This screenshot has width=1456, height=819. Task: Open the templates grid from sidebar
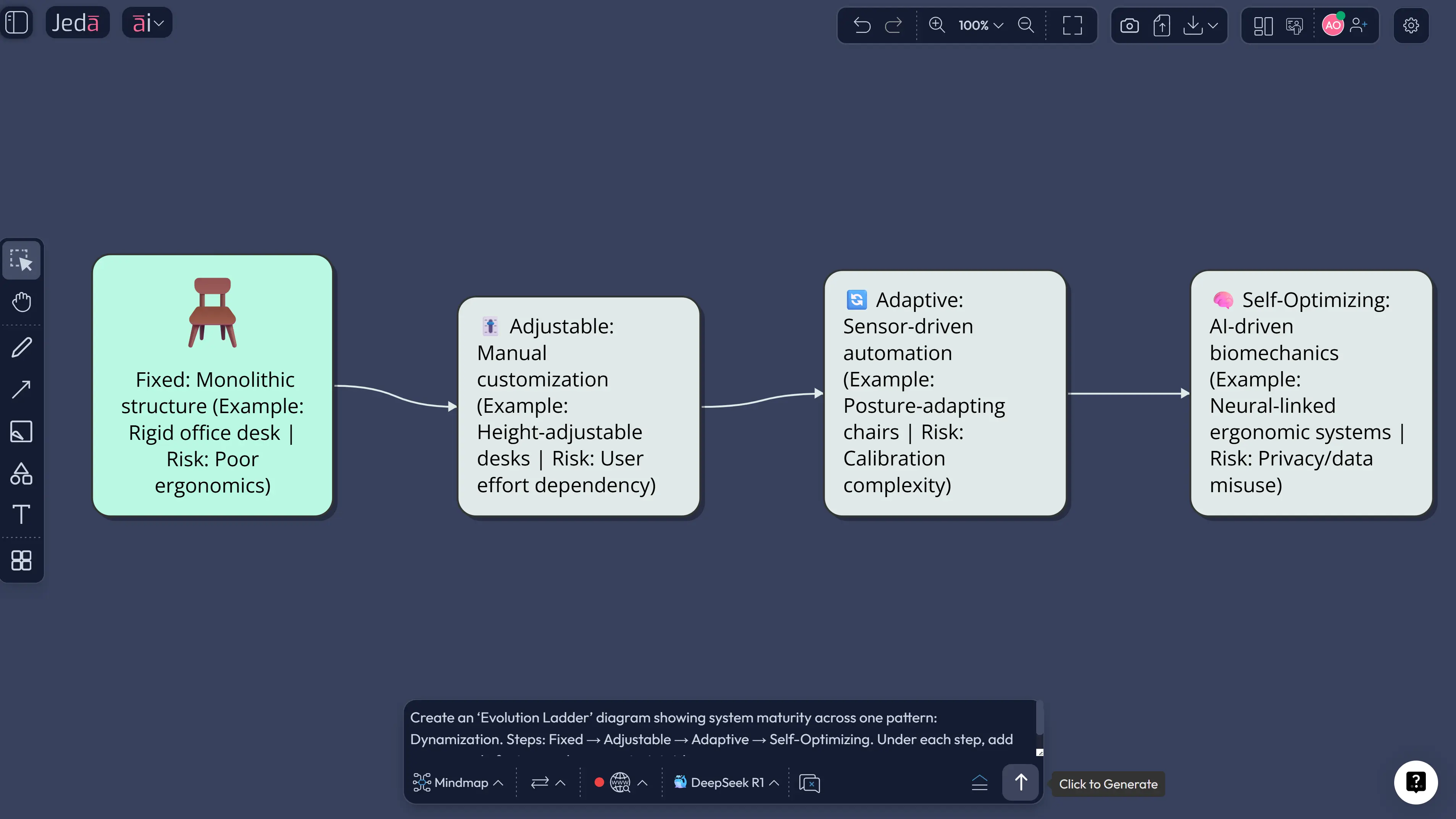point(22,561)
